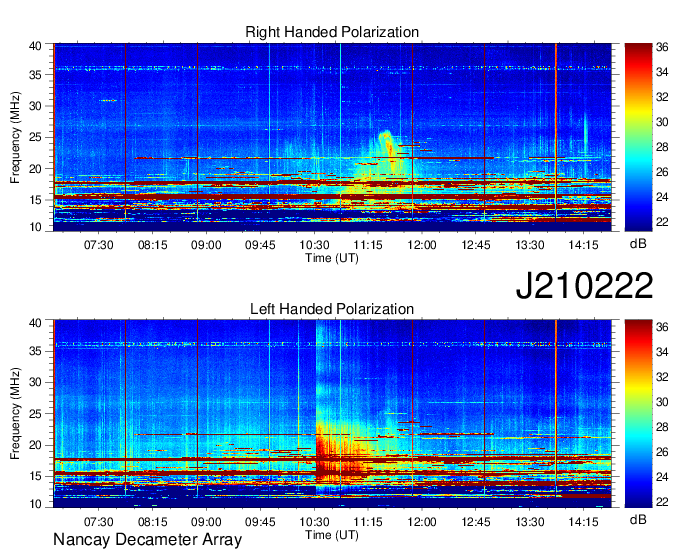Click the 09:00 time tick of the Right Handed plot
The image size is (680, 552).
click(x=206, y=245)
